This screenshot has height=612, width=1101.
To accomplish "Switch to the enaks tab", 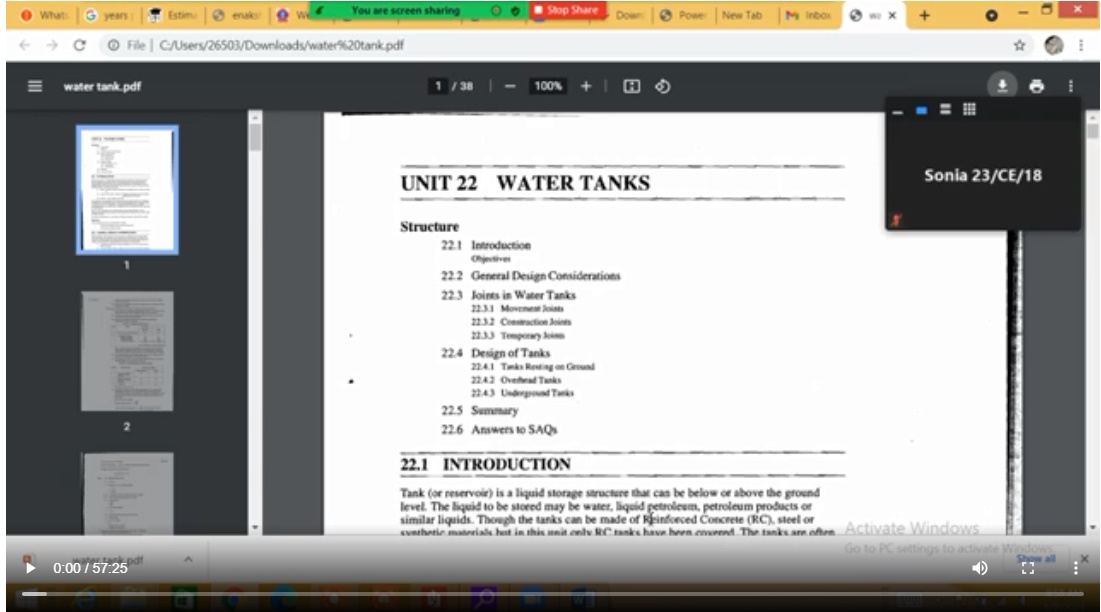I will click(237, 15).
